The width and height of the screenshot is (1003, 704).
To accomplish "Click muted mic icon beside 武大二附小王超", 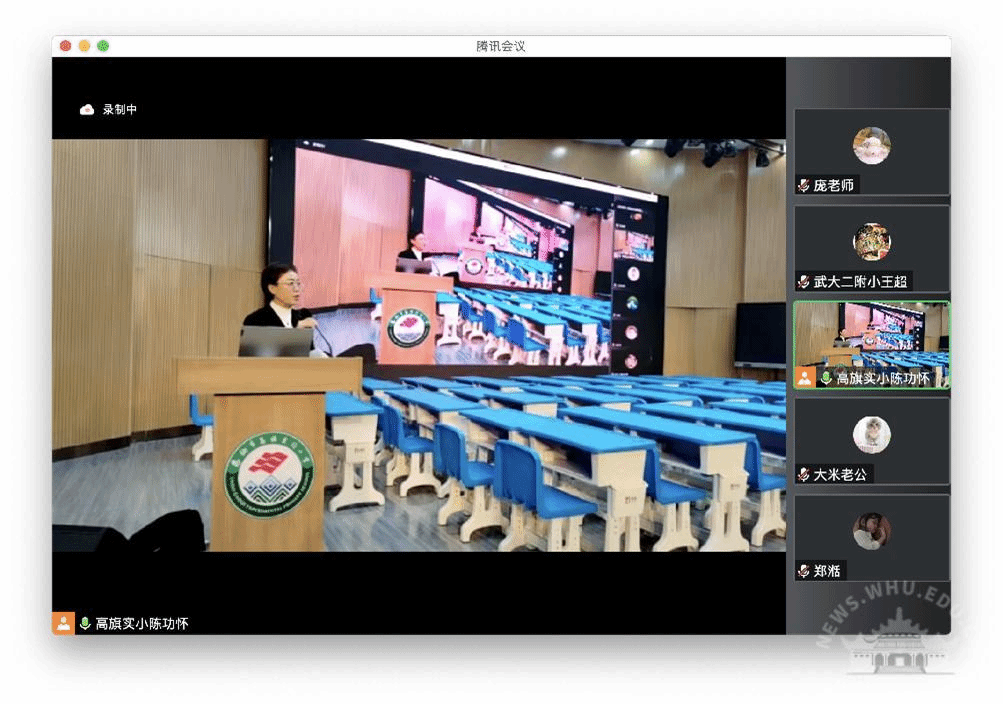I will tap(804, 282).
